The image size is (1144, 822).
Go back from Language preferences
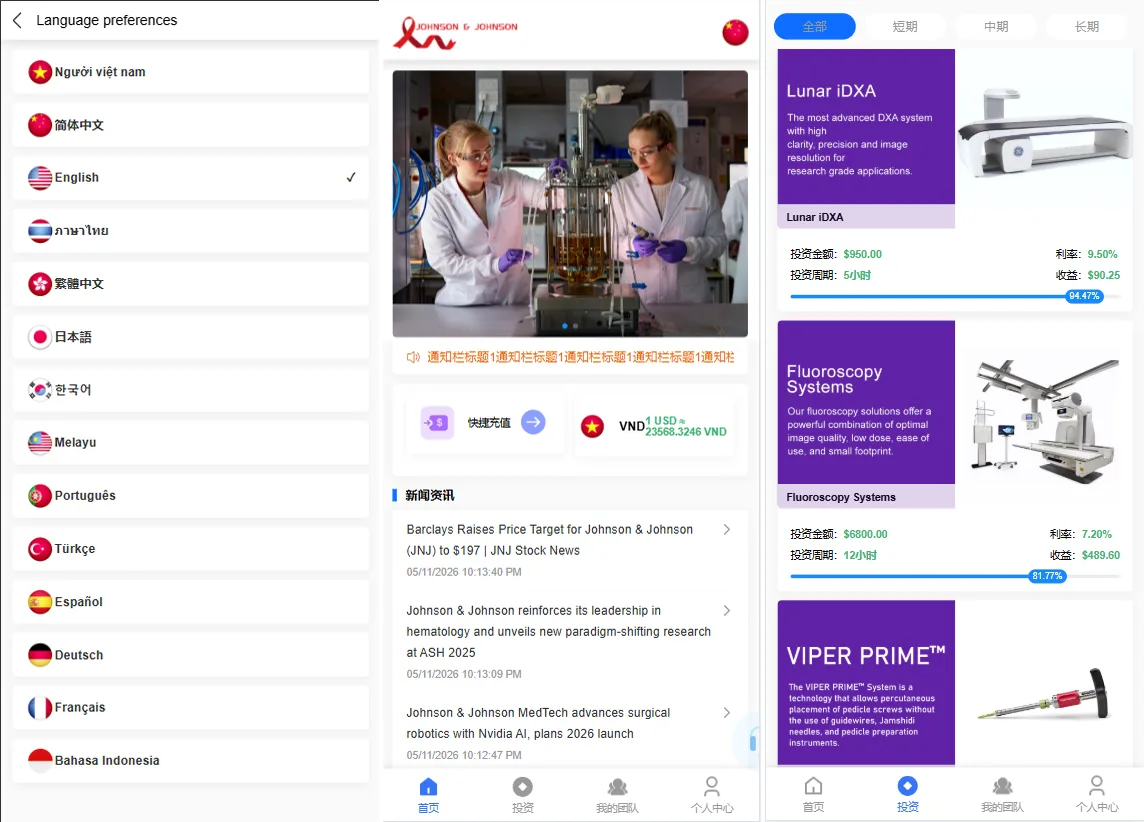[x=18, y=20]
